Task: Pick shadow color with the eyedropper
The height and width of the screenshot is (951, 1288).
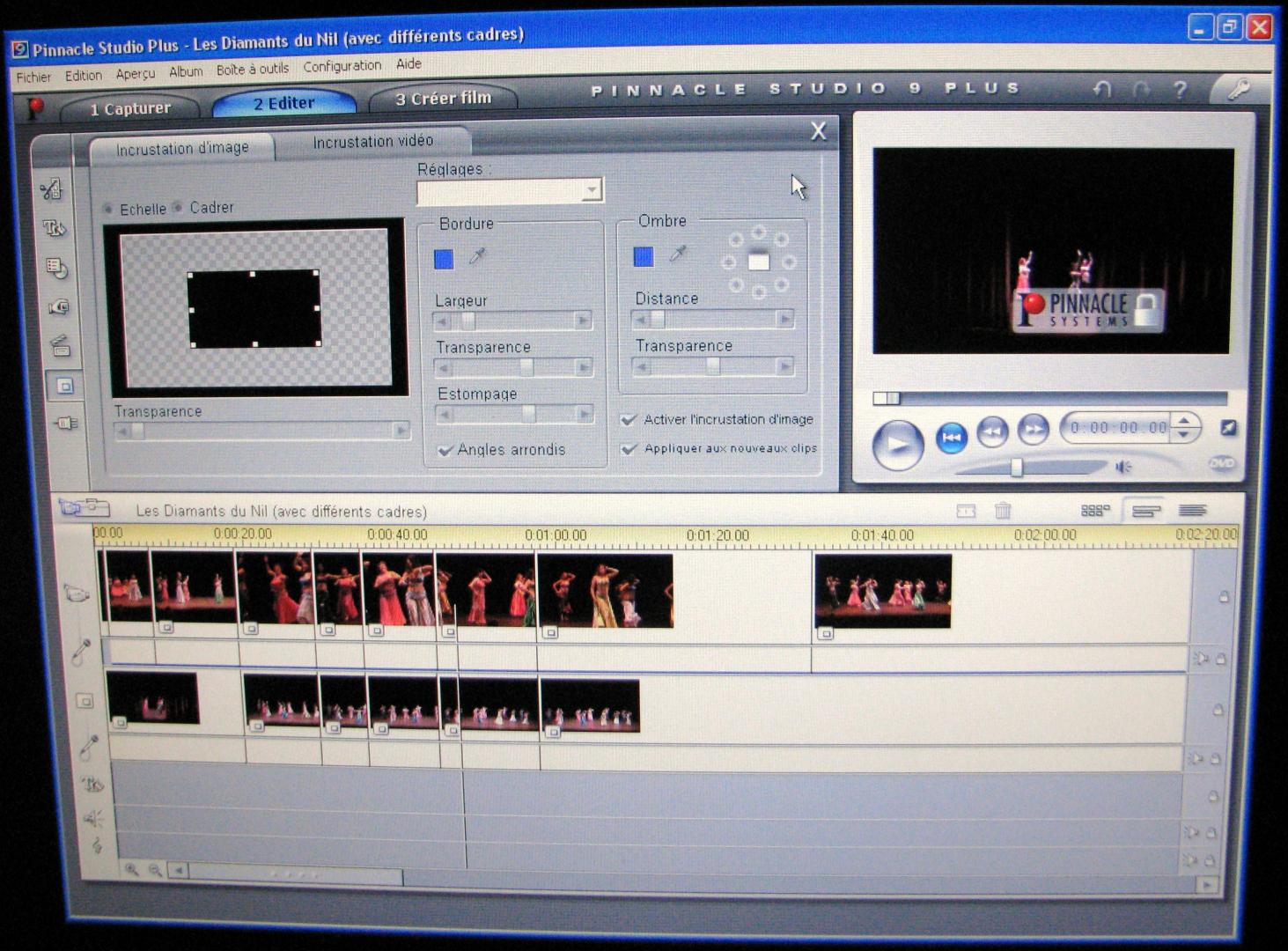Action: point(677,254)
